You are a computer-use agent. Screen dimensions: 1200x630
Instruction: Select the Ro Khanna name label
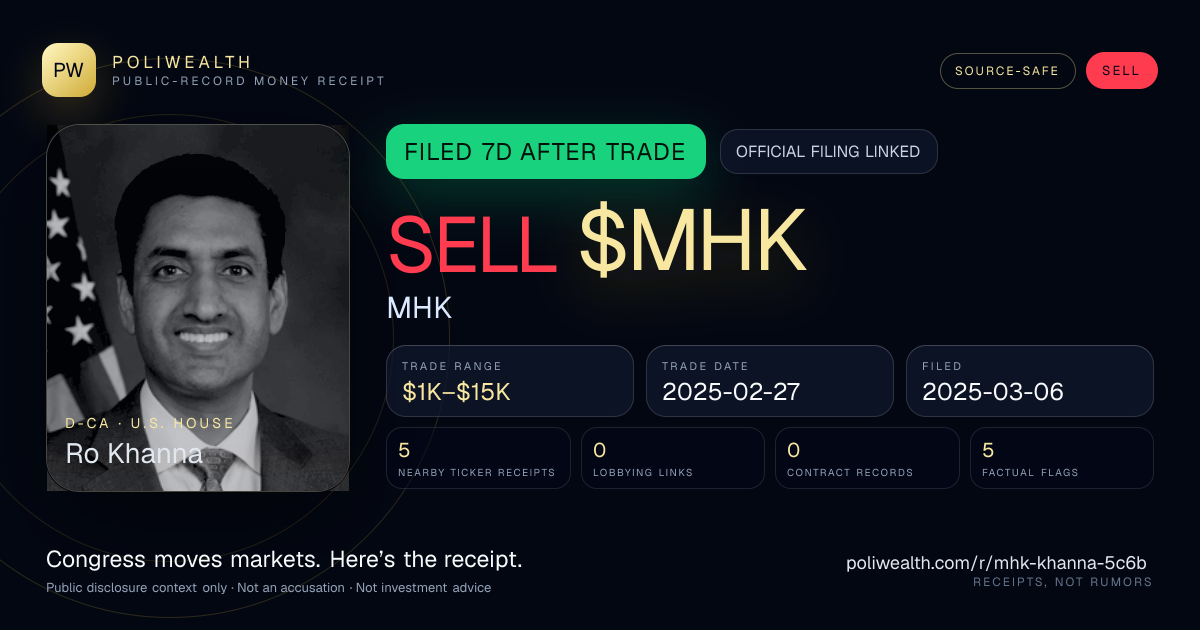134,454
